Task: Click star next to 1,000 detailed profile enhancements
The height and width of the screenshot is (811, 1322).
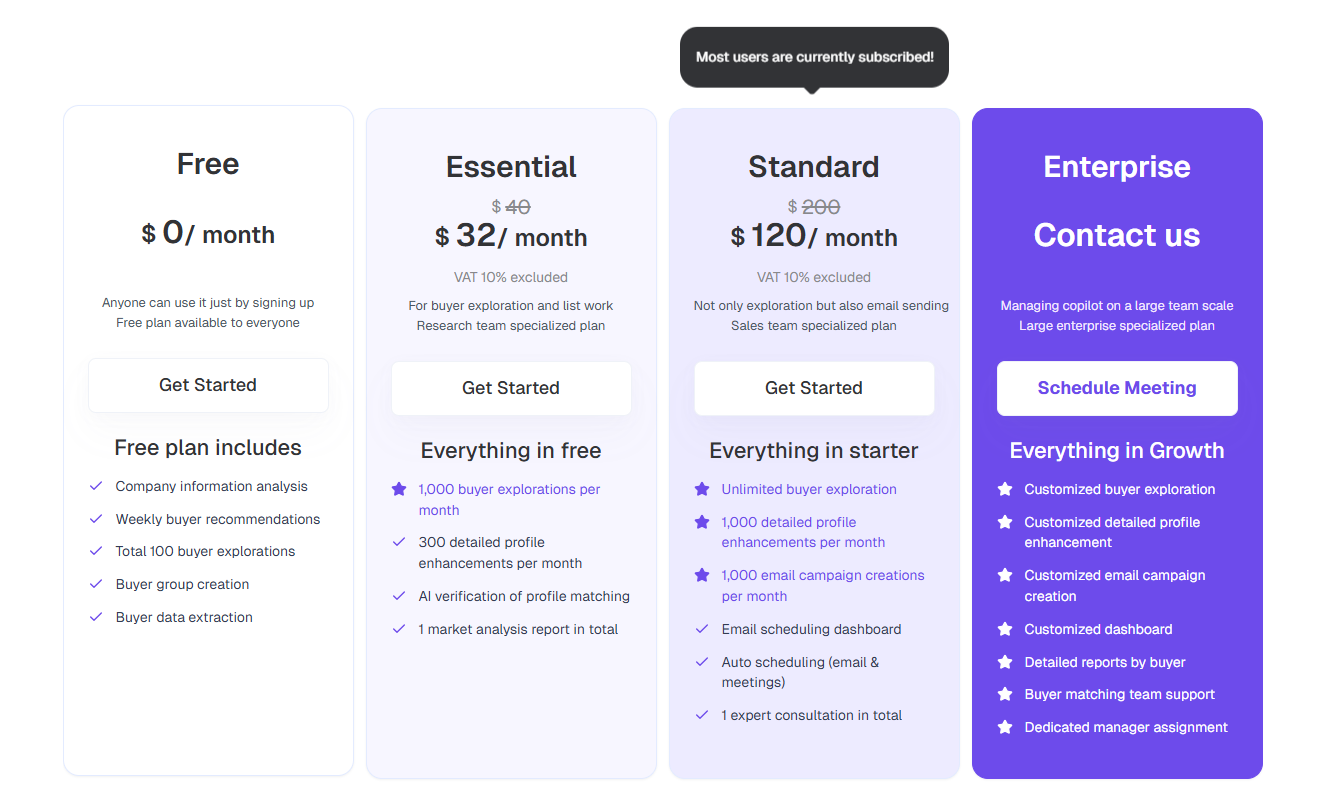Action: click(702, 522)
